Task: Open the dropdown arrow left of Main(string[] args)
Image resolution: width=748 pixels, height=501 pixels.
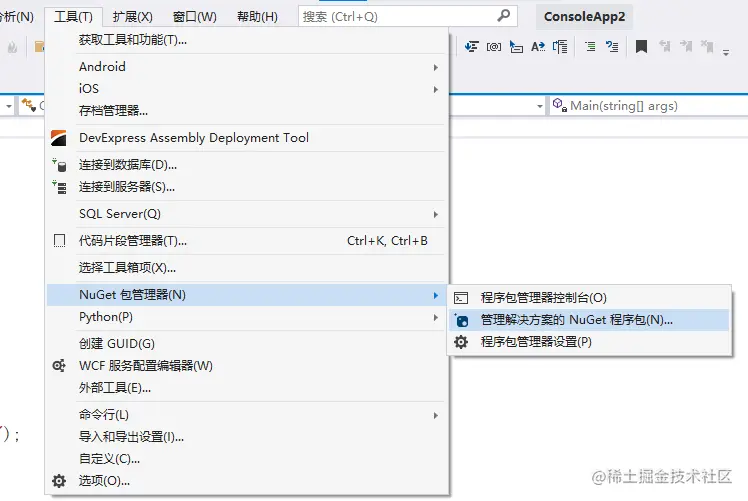Action: click(540, 106)
